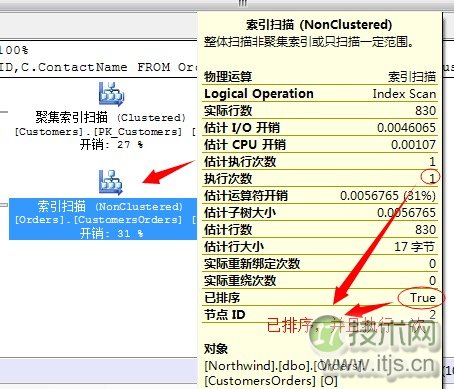This screenshot has width=454, height=389.
Task: Click the 已排序 True value
Action: (422, 298)
